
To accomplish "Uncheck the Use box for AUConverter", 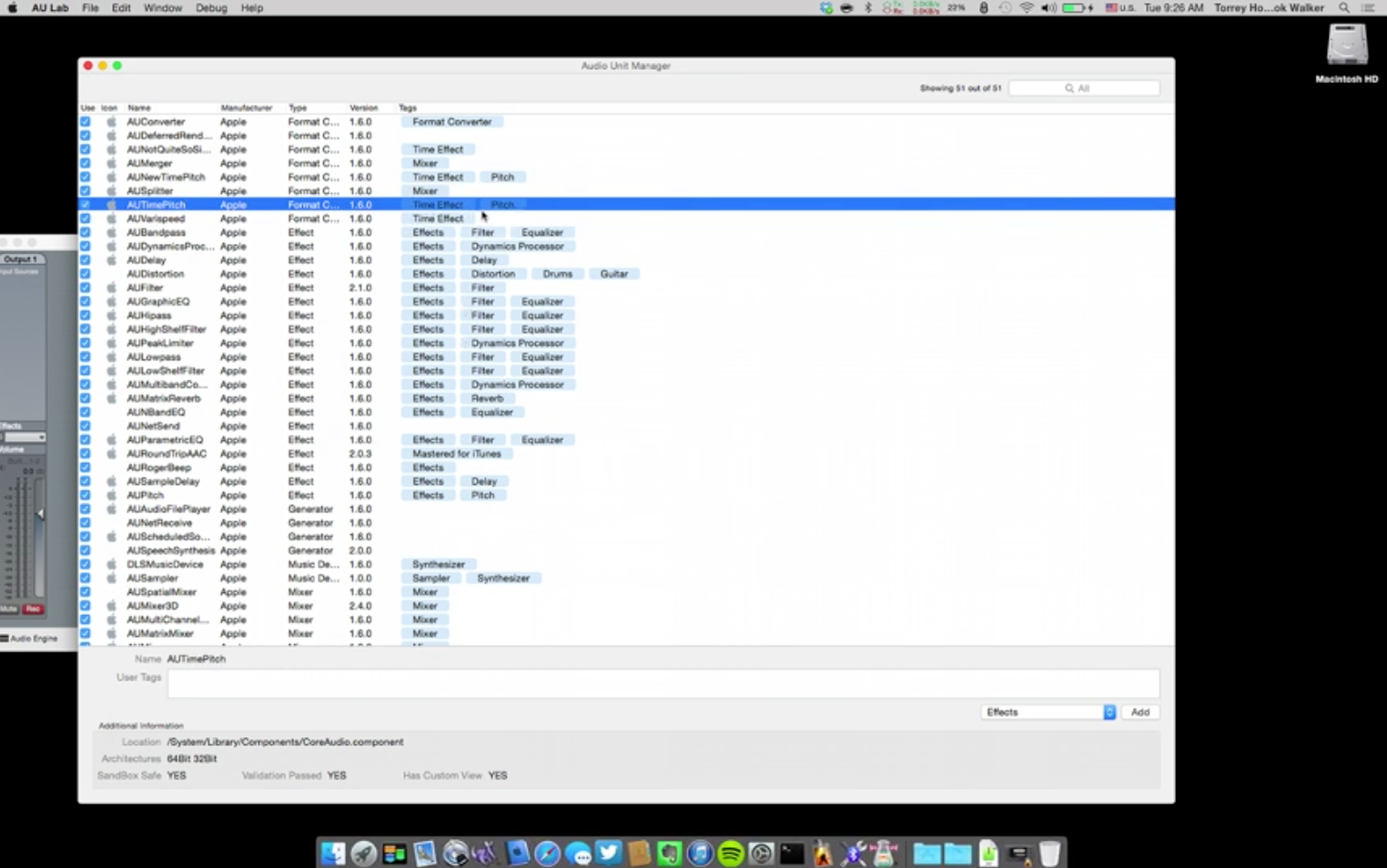I will click(86, 122).
